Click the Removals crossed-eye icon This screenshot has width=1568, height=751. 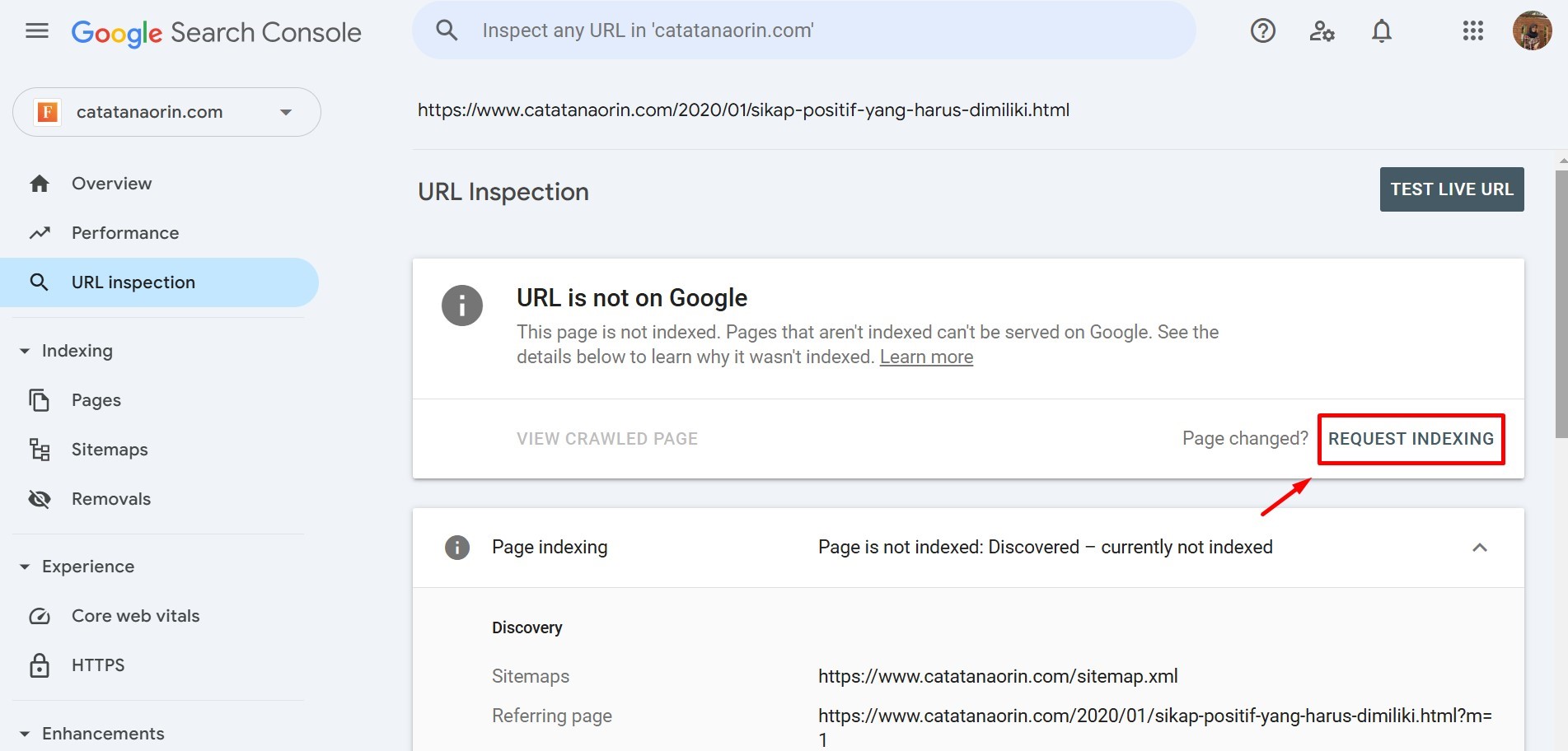pos(40,499)
